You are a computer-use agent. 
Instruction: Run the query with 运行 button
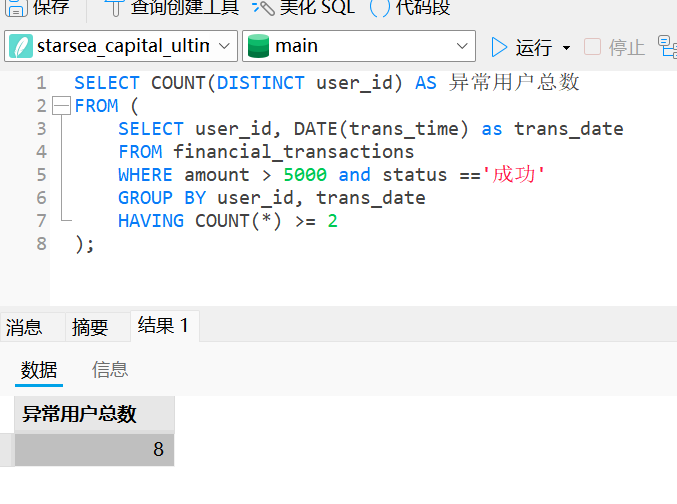pos(522,47)
